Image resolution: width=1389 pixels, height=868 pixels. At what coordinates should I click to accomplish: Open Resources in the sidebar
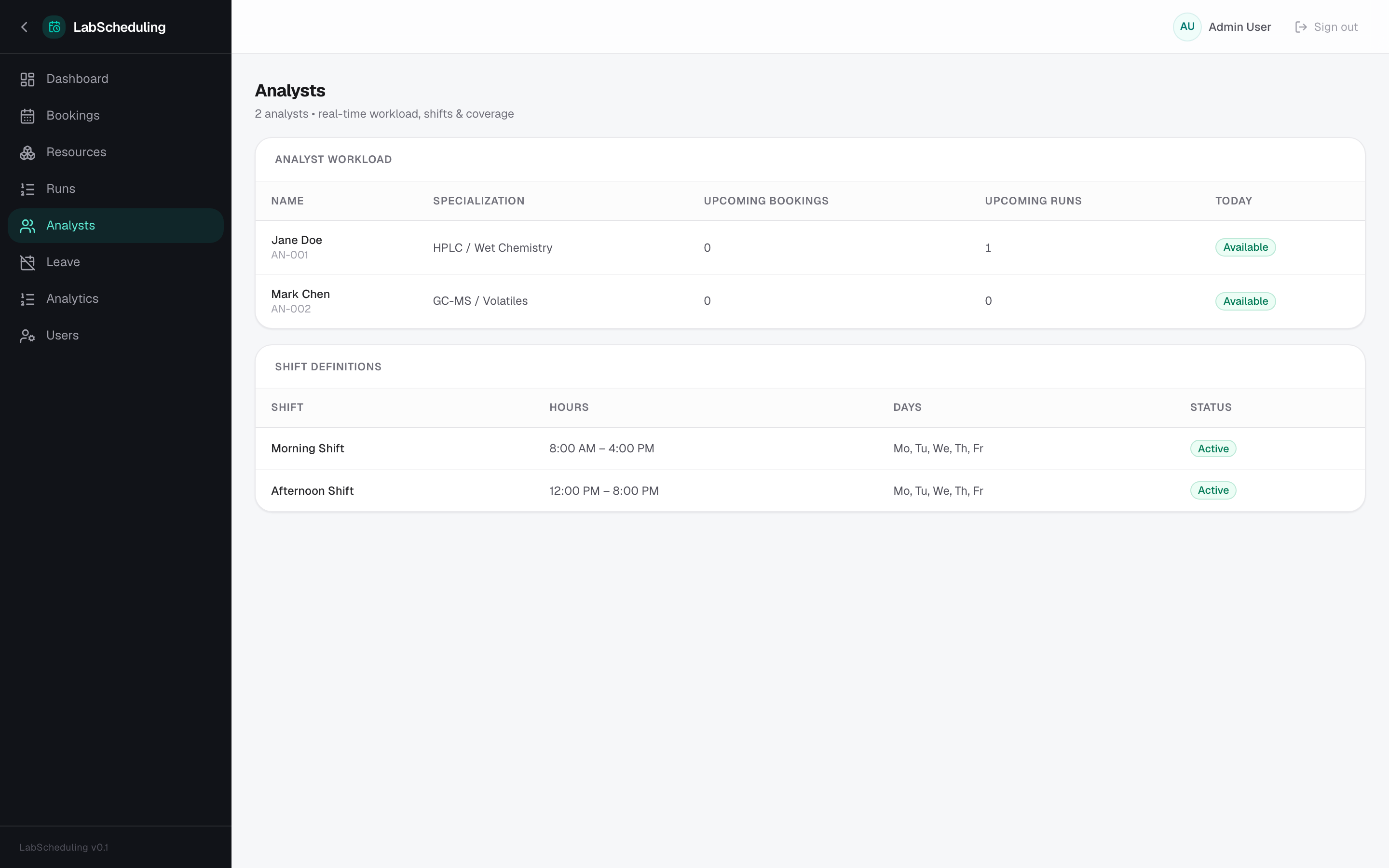(115, 153)
